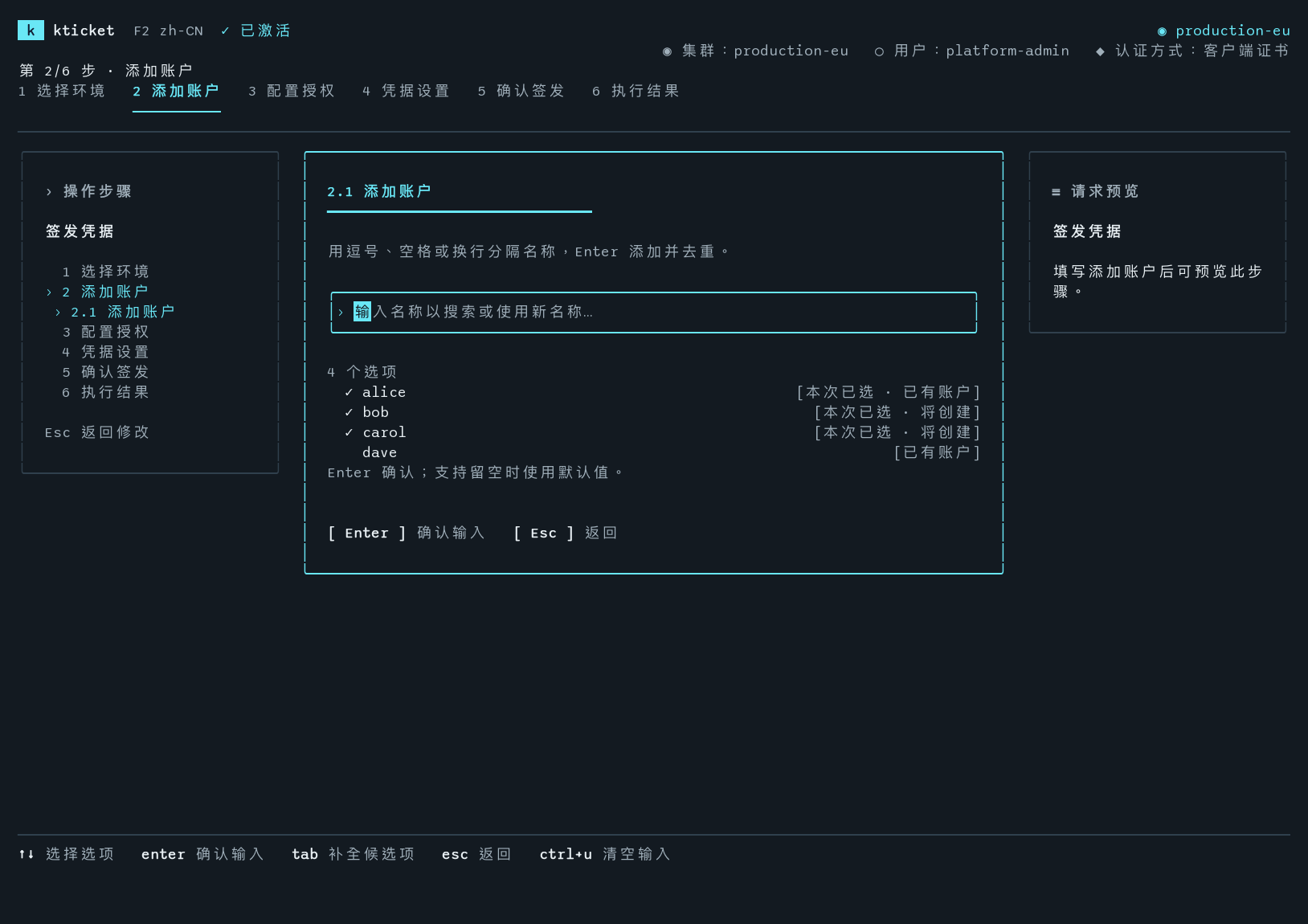Click the production-eu context indicator dot
Image resolution: width=1308 pixels, height=924 pixels.
point(1162,31)
